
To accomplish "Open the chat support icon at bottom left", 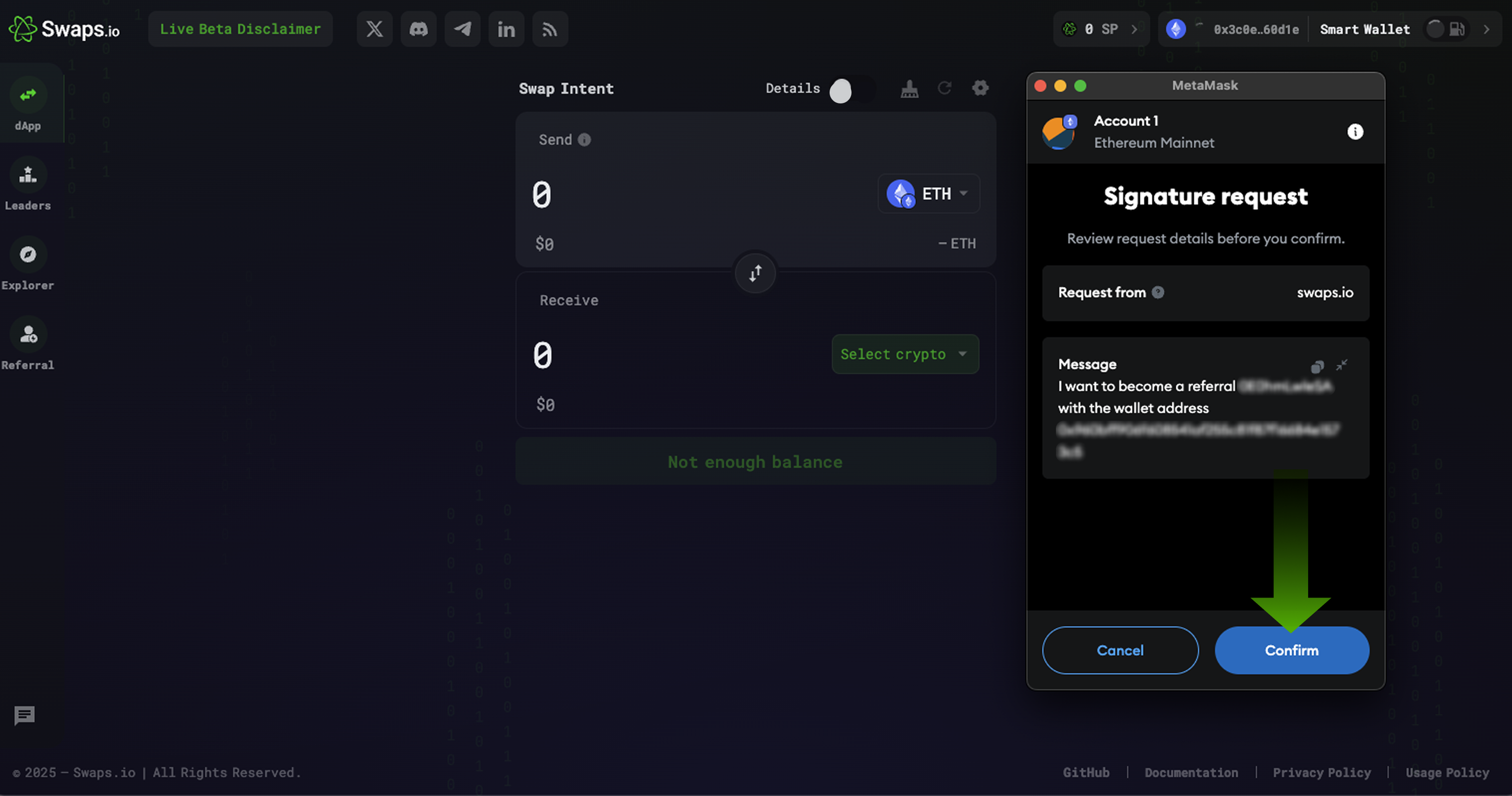I will point(25,715).
